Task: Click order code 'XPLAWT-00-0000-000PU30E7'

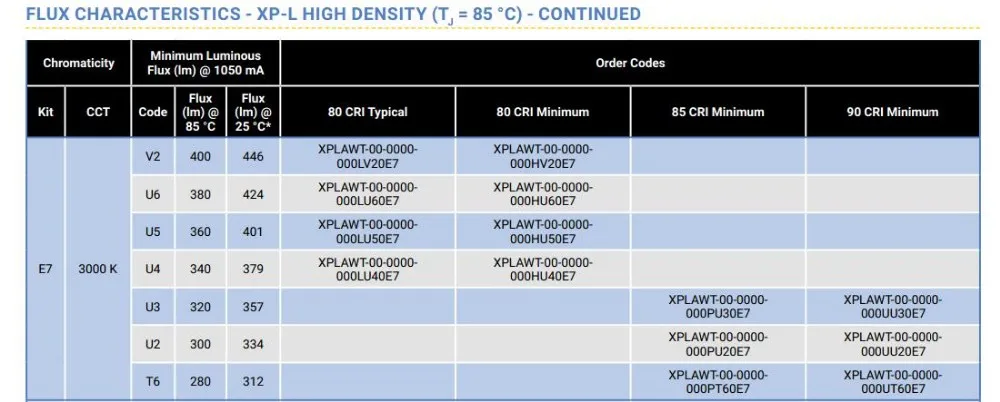Action: pyautogui.click(x=718, y=307)
